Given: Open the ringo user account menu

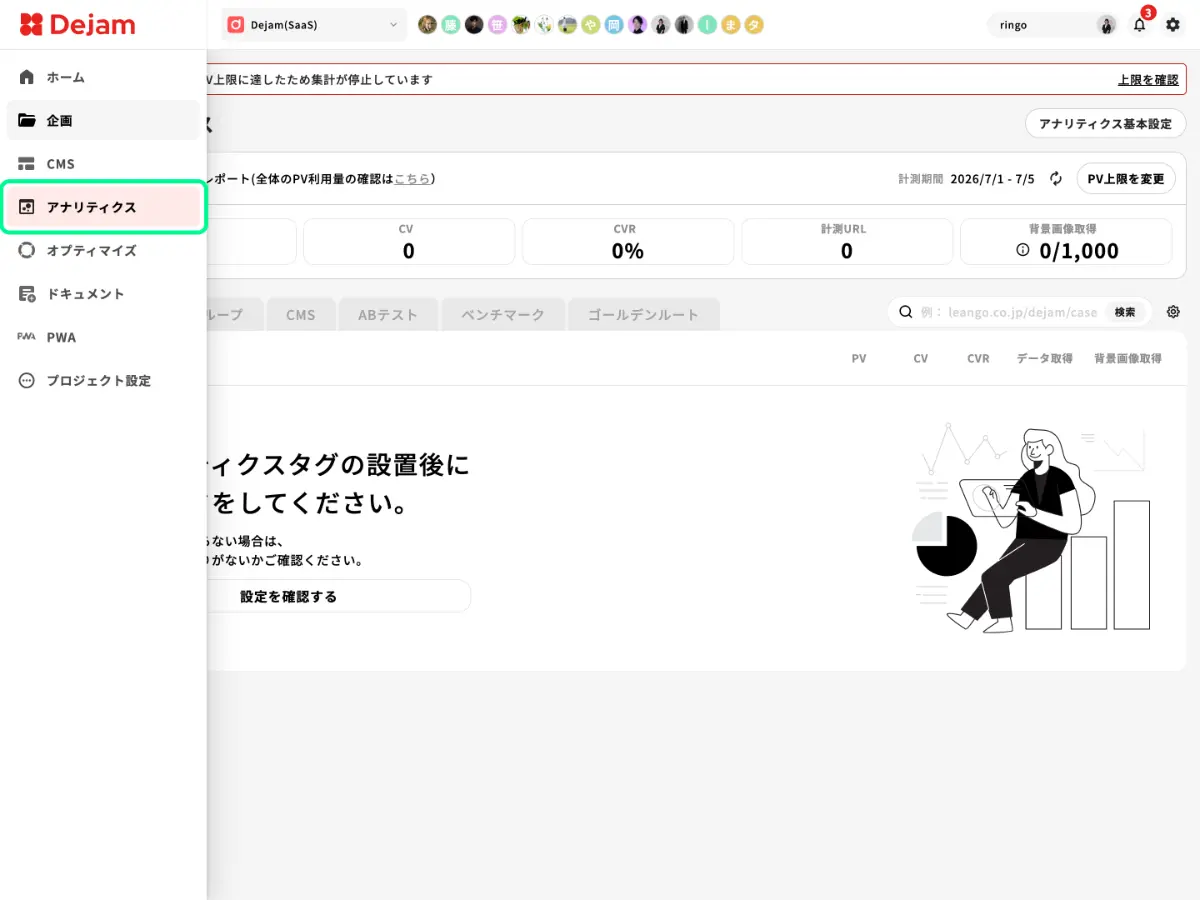Looking at the screenshot, I should click(1052, 25).
